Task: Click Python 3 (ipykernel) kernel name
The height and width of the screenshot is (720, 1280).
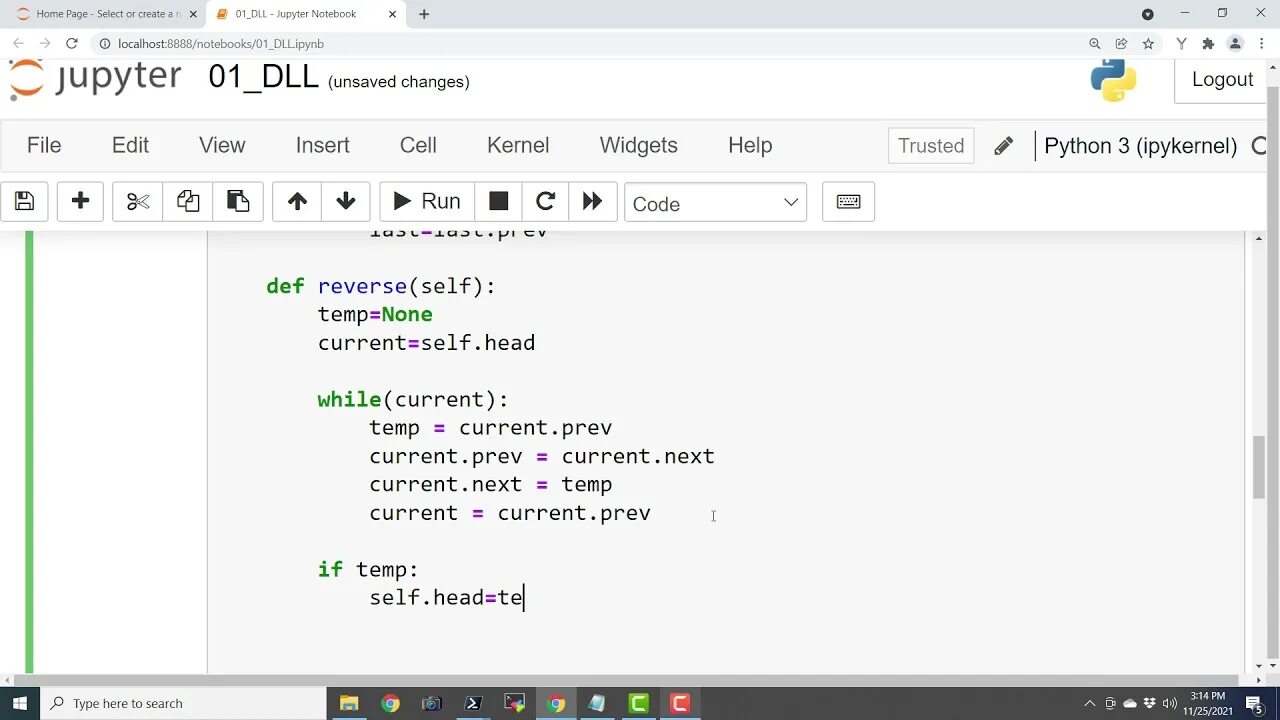Action: 1140,146
